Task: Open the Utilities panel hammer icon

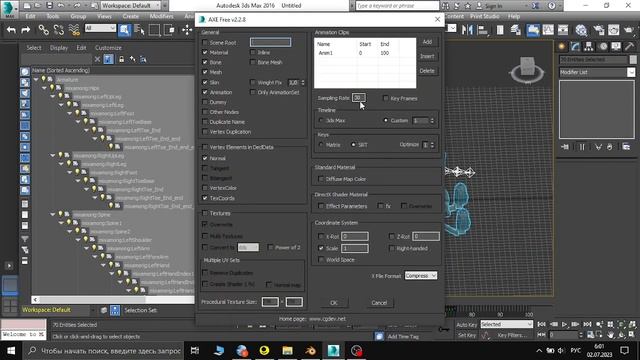Action: tap(630, 47)
